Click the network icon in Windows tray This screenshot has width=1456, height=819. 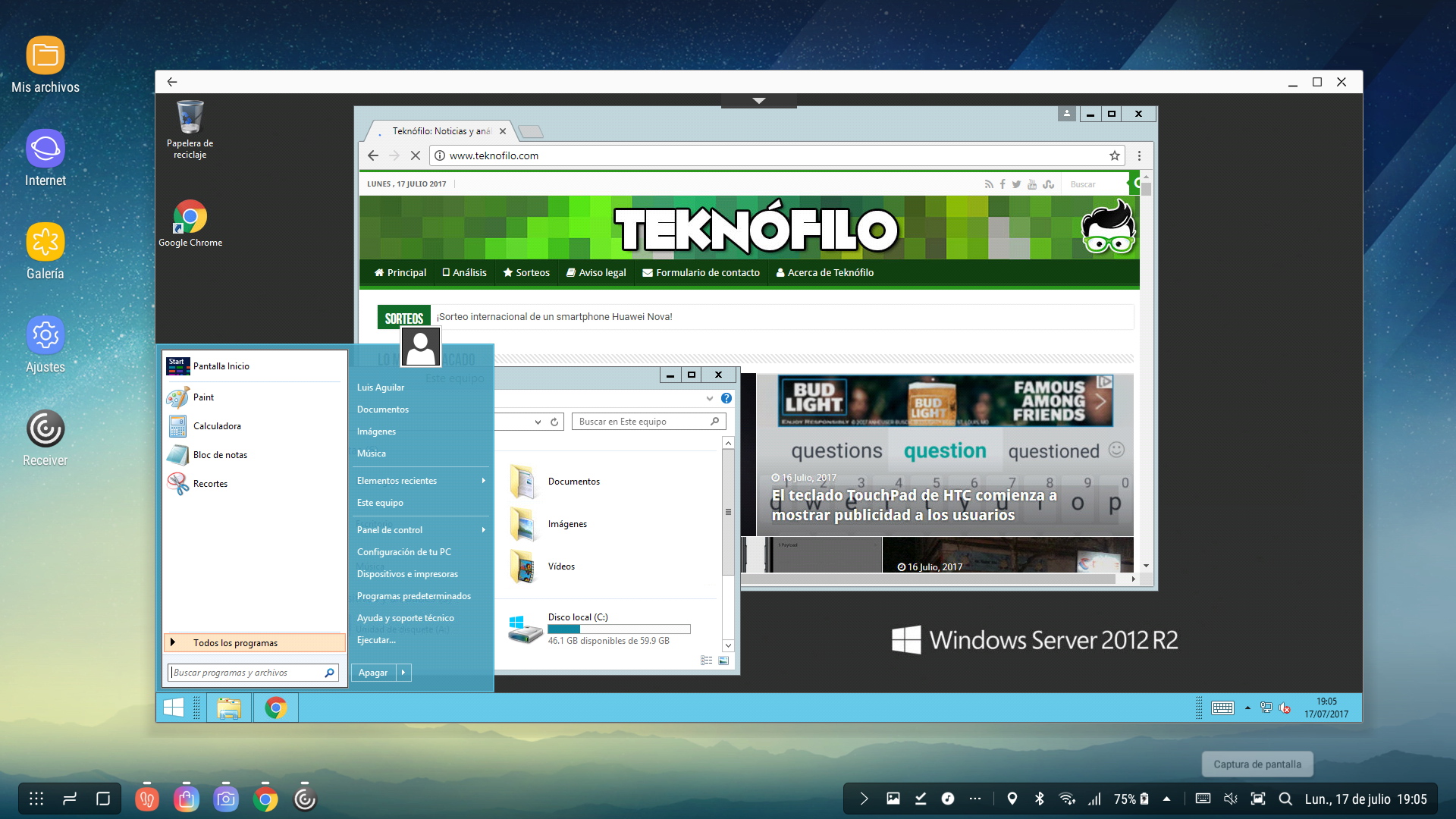pos(1266,708)
